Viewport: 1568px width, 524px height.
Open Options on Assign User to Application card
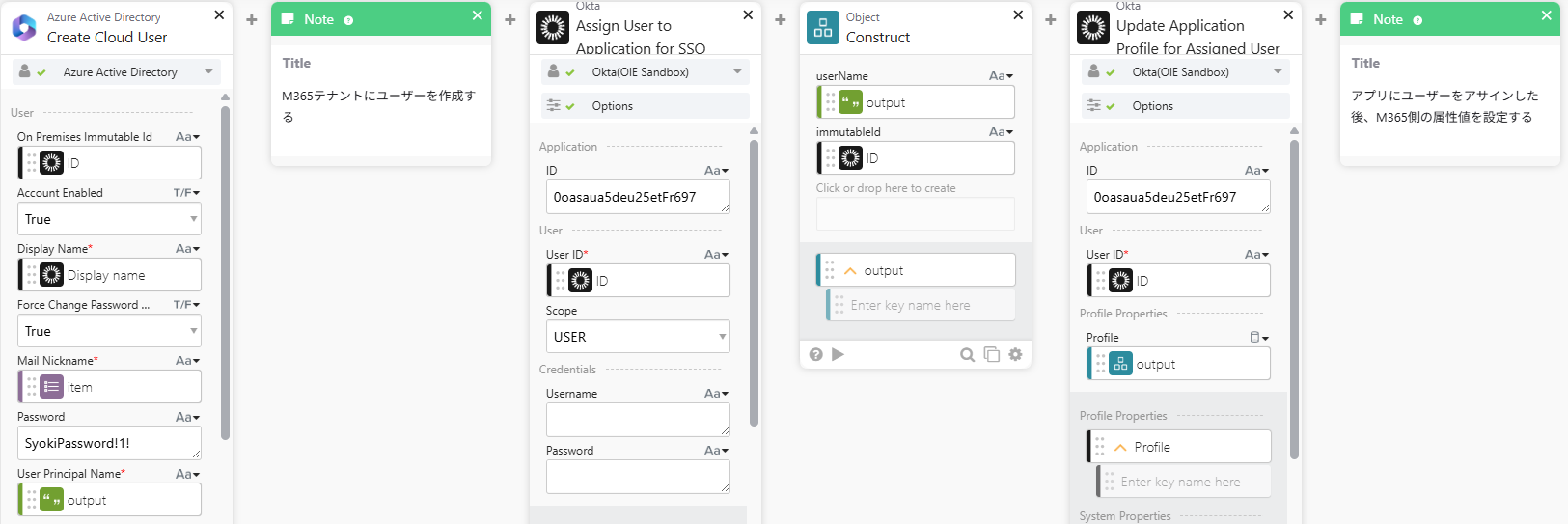point(646,106)
